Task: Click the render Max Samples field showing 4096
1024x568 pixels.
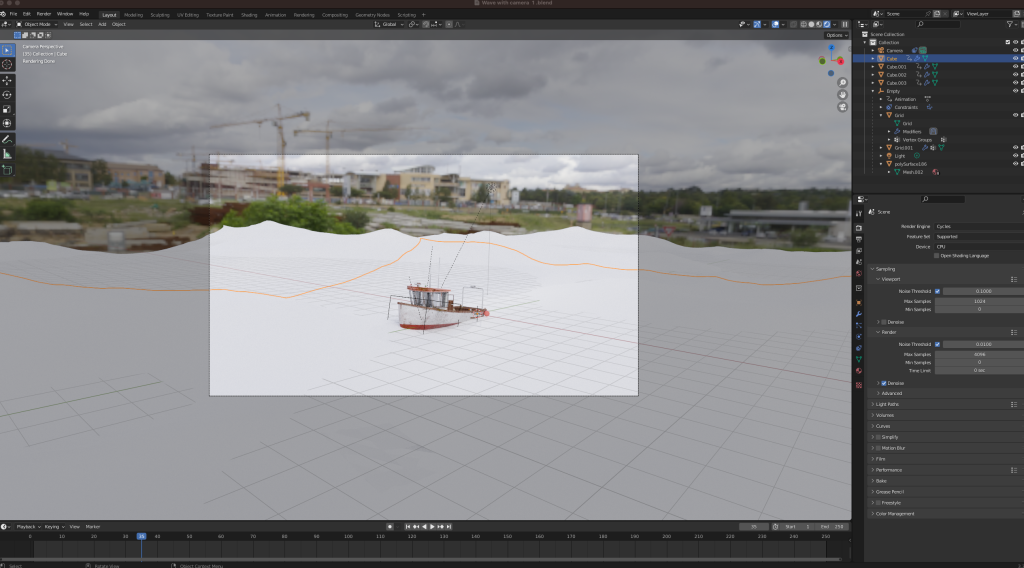Action: point(978,354)
